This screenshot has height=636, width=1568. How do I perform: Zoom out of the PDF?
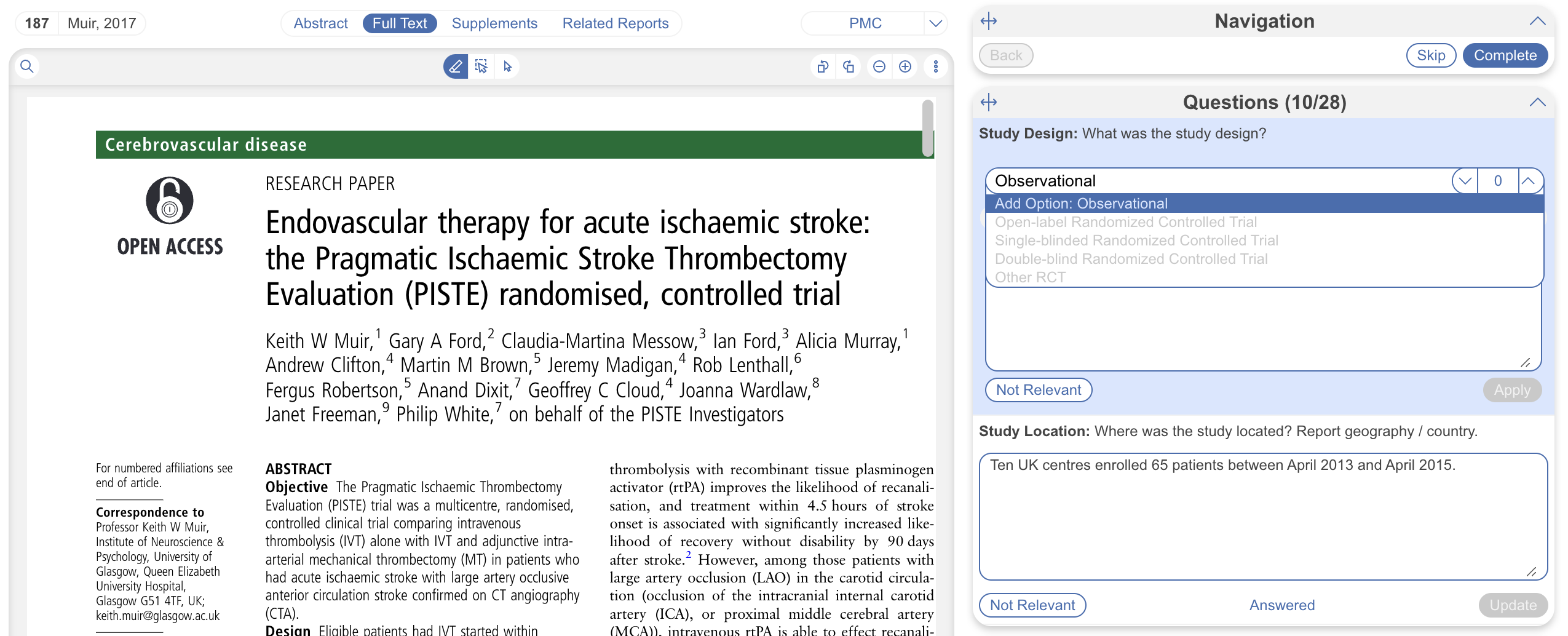879,66
